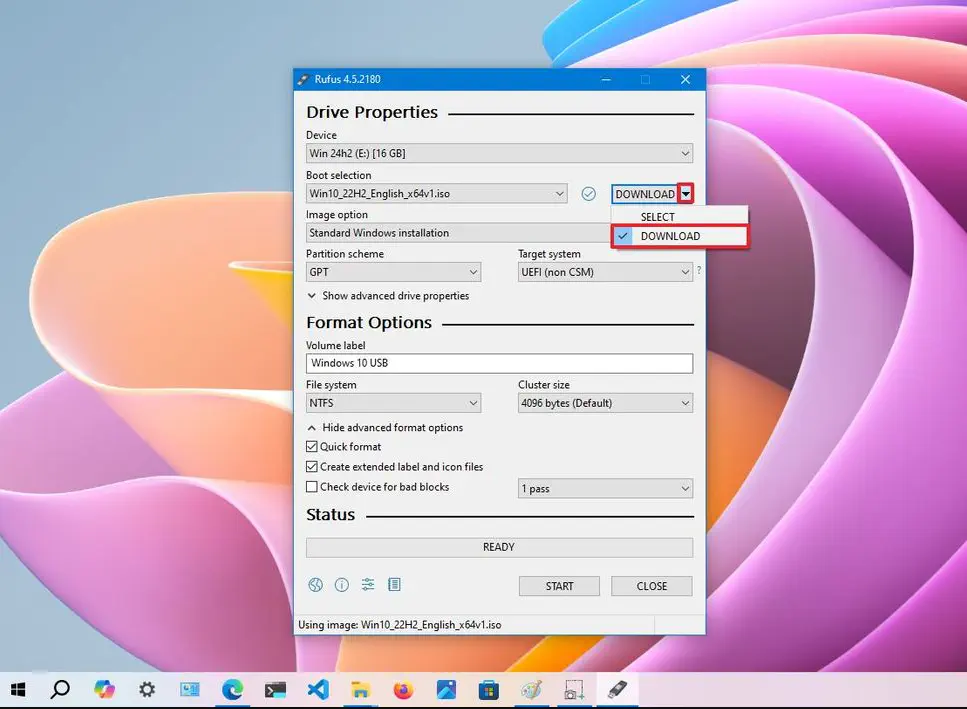Click the ISO checksum checkmark icon
Image resolution: width=967 pixels, height=709 pixels.
[x=589, y=194]
